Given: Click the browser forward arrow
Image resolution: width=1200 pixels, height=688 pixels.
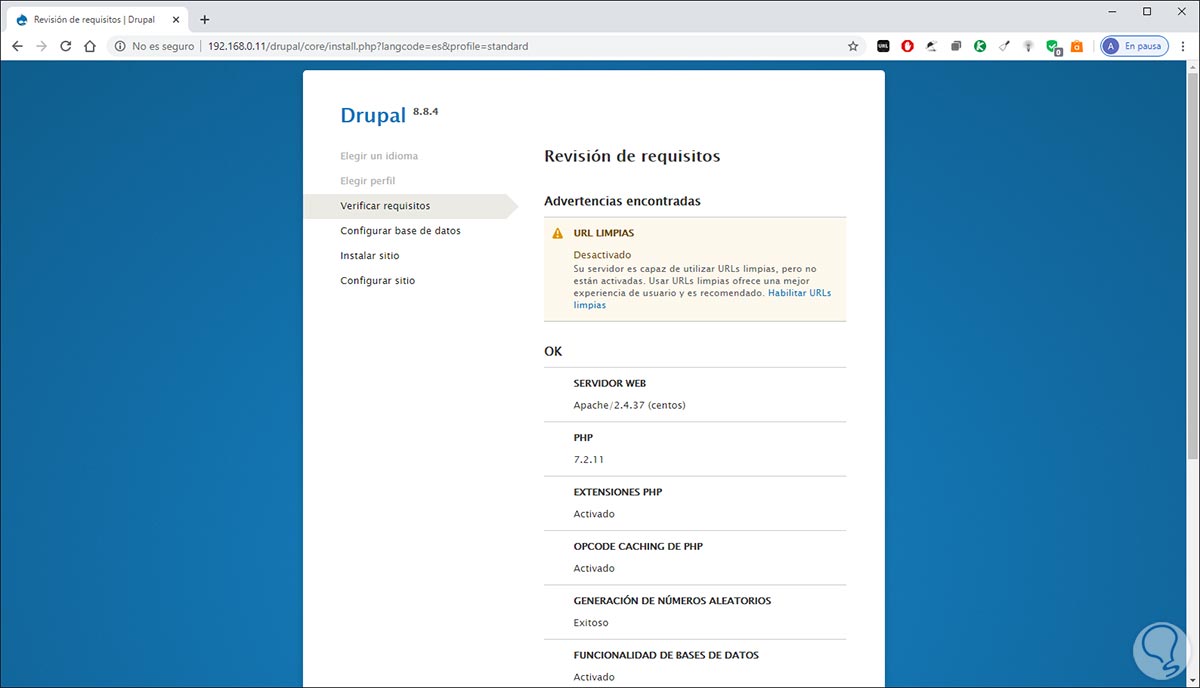Looking at the screenshot, I should tap(41, 46).
